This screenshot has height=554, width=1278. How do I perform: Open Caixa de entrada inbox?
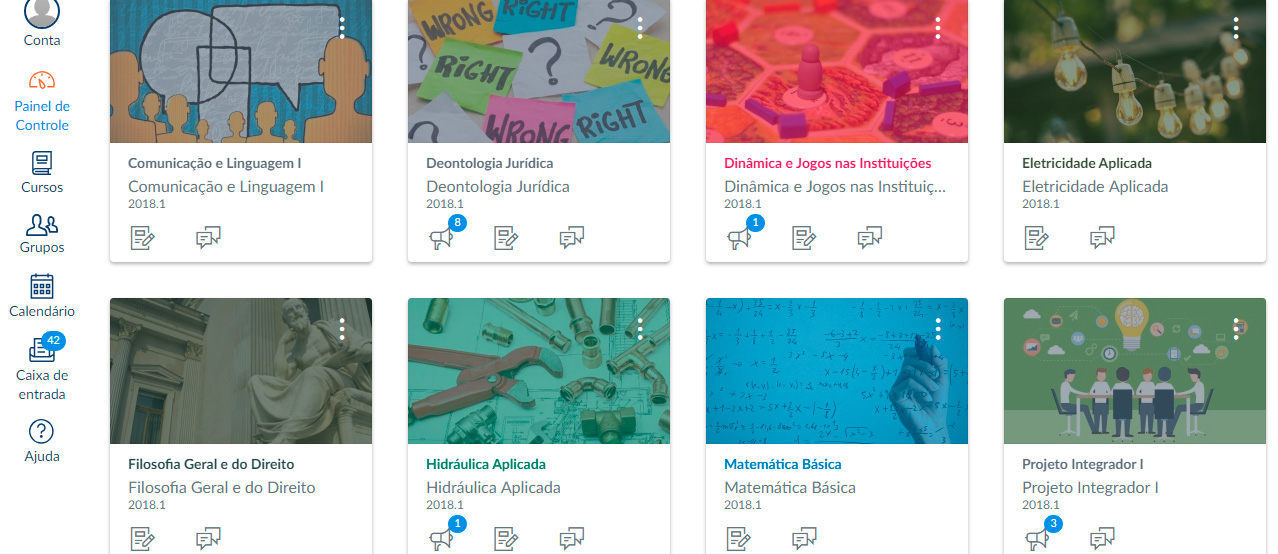coord(42,369)
